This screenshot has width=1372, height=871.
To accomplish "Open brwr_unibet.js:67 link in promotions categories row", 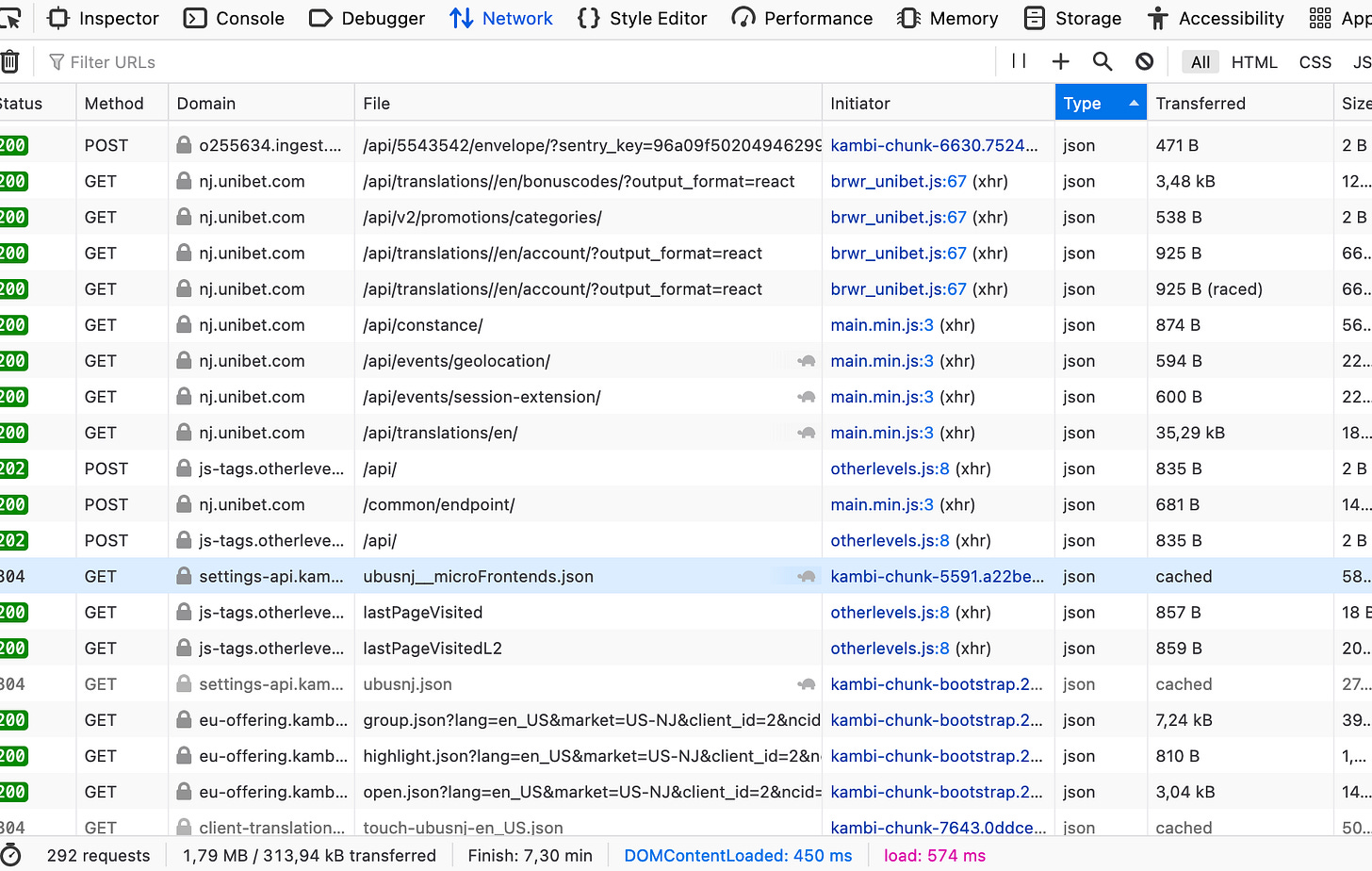I will click(x=898, y=217).
